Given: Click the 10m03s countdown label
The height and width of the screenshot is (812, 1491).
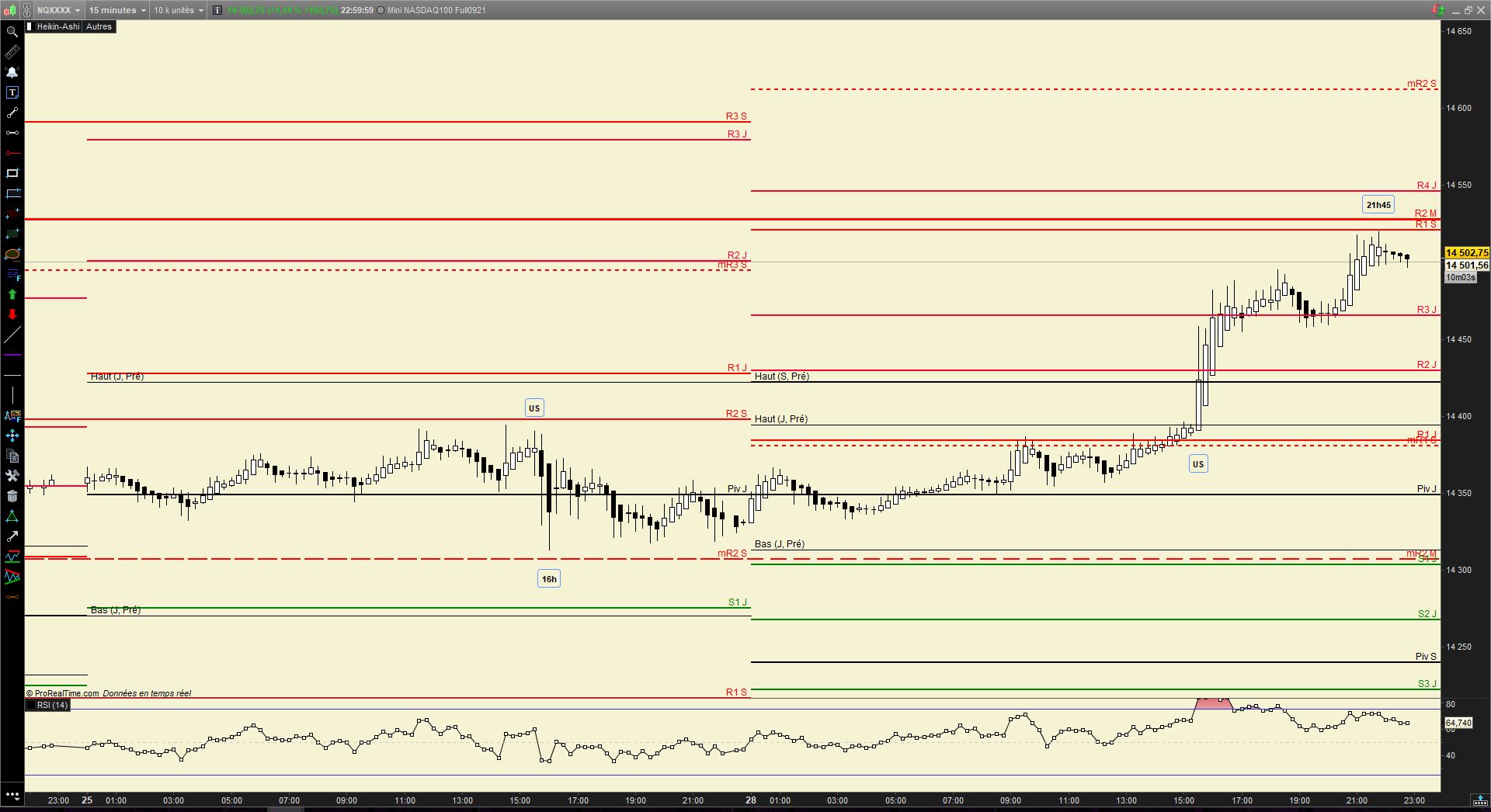Looking at the screenshot, I should (1461, 277).
